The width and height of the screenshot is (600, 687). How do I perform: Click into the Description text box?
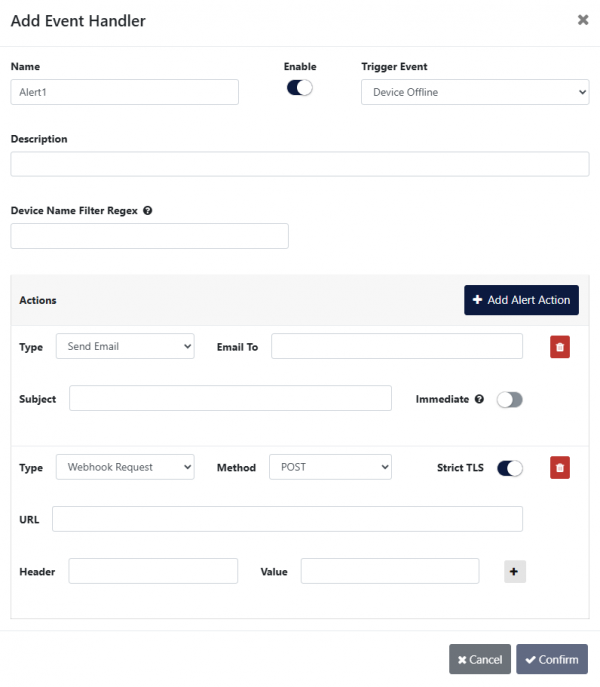pyautogui.click(x=300, y=164)
